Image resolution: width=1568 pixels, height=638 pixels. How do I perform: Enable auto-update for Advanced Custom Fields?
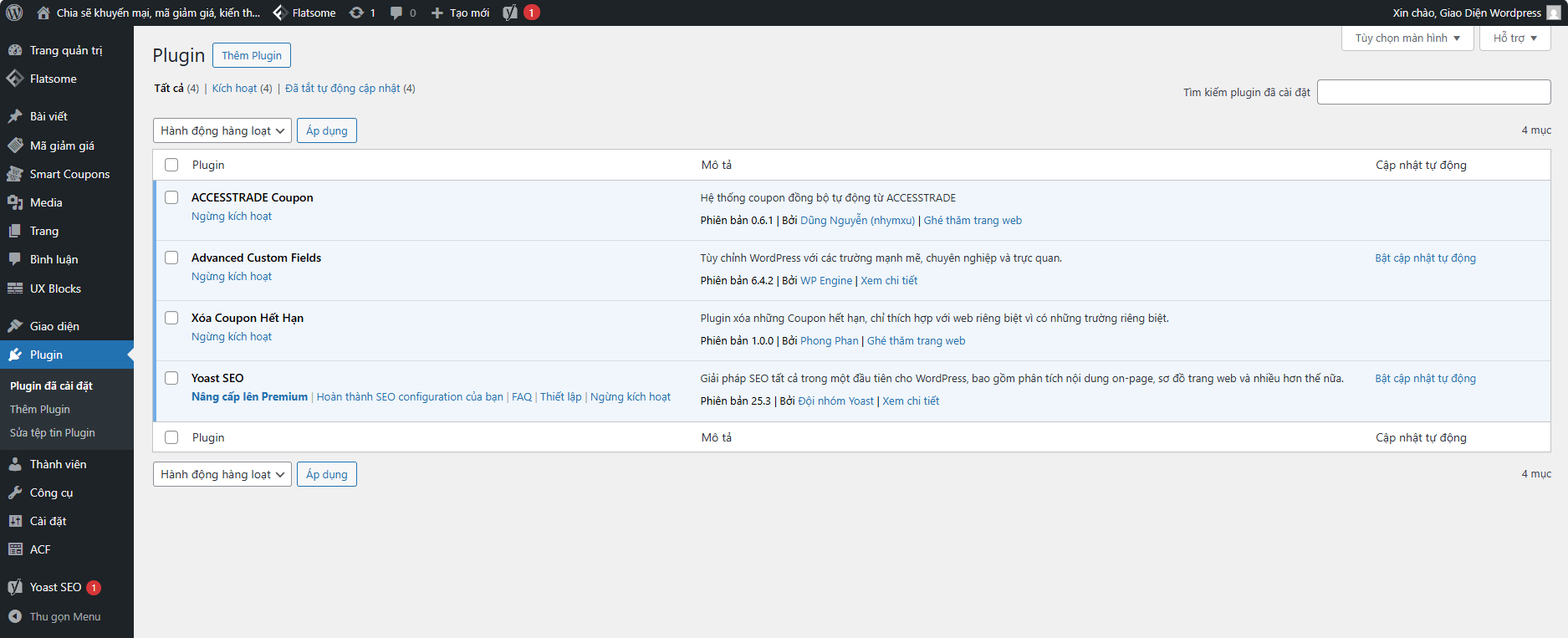[1426, 258]
